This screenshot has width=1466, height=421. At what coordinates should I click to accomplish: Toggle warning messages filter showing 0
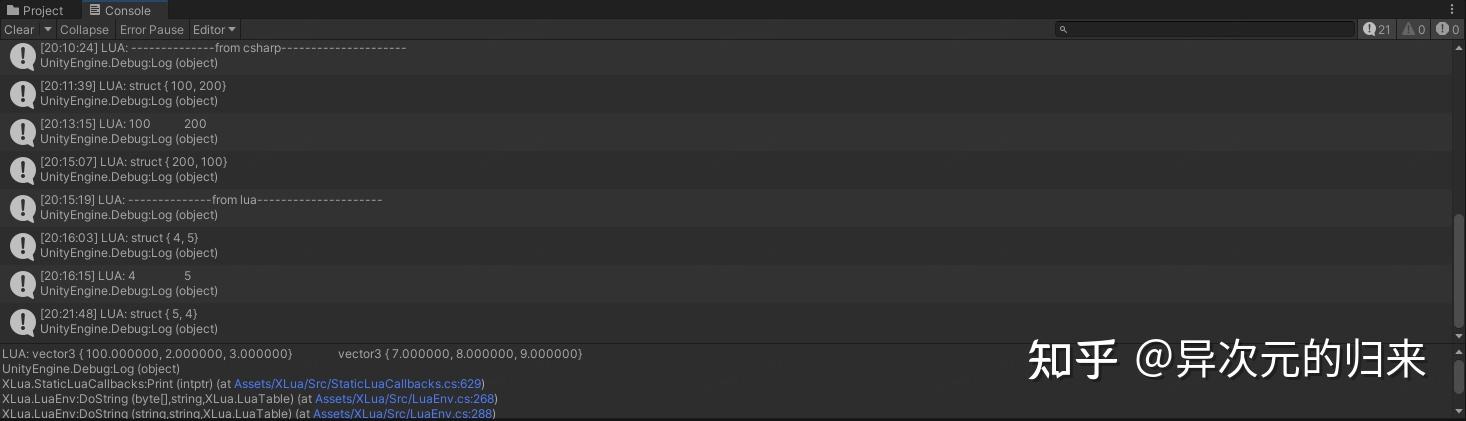pos(1414,30)
